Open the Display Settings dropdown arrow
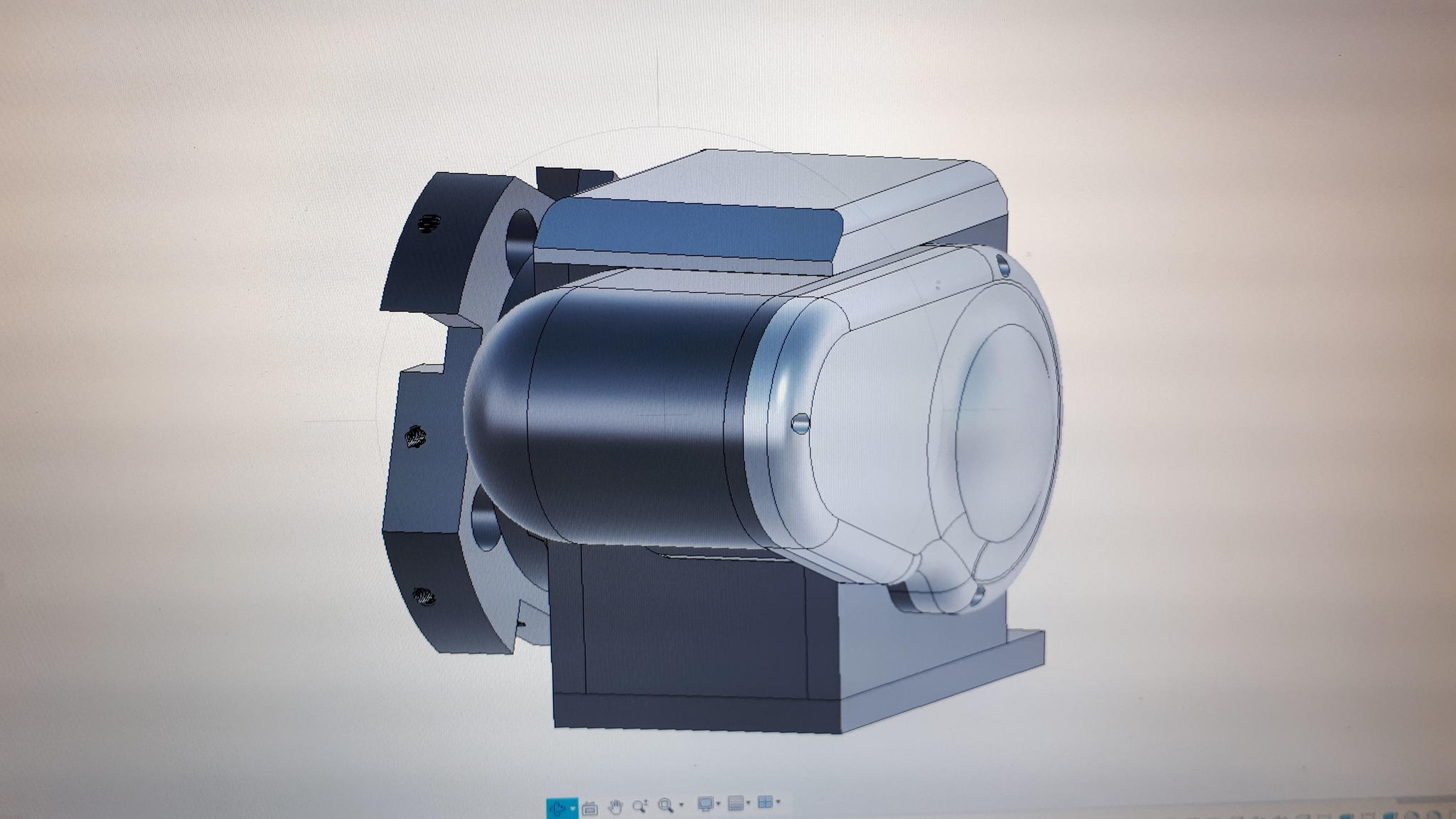The image size is (1456, 819). tap(718, 803)
